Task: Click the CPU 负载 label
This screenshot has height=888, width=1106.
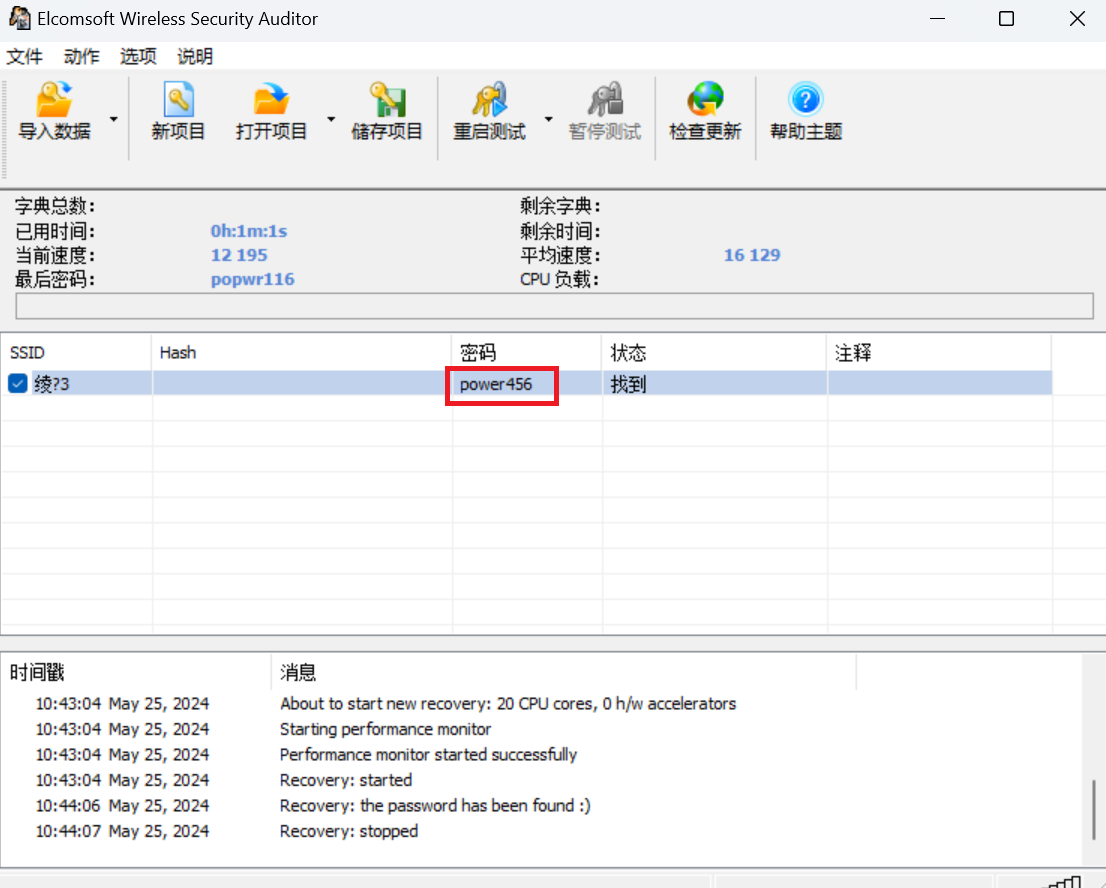Action: pos(559,279)
